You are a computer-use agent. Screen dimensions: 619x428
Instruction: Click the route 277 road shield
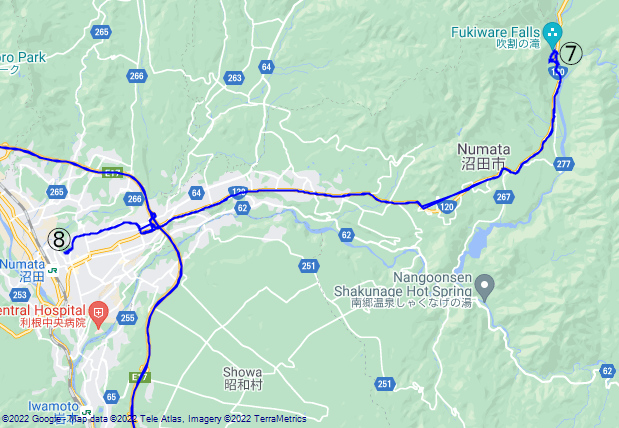(563, 163)
